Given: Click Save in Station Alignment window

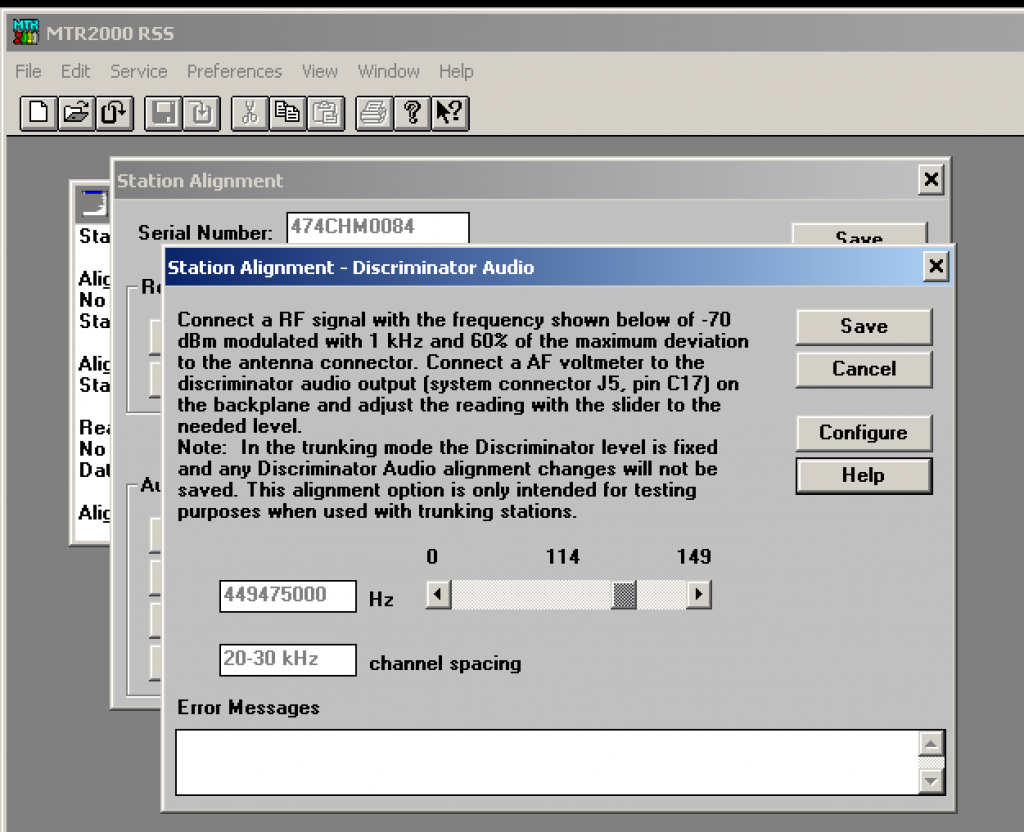Looking at the screenshot, I should 859,235.
